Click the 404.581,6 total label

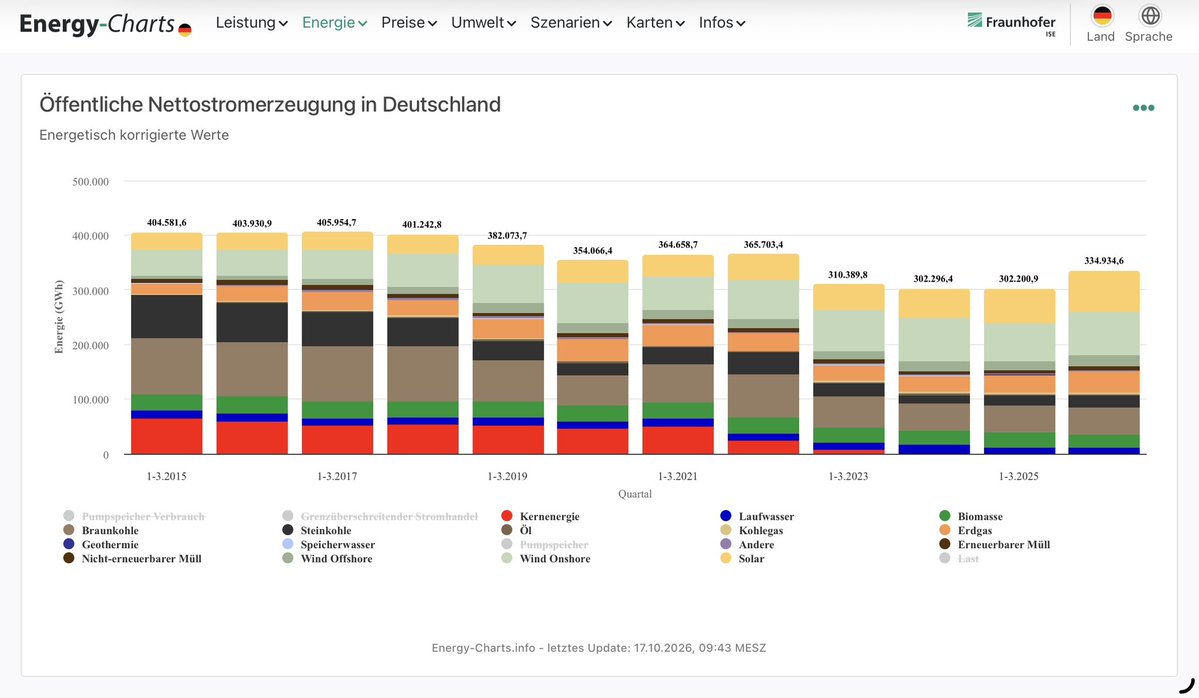[x=167, y=222]
